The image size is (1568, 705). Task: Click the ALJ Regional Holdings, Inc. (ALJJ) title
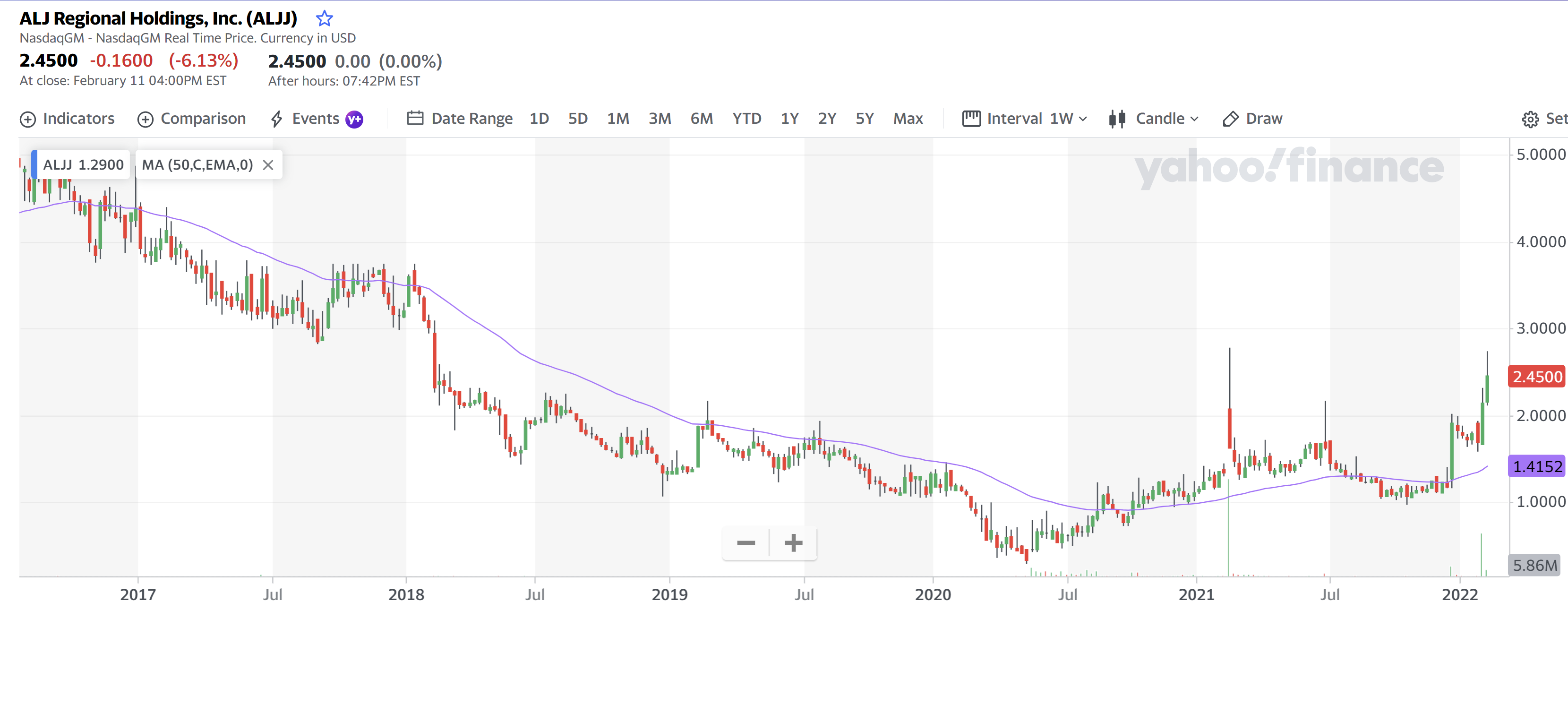(158, 18)
